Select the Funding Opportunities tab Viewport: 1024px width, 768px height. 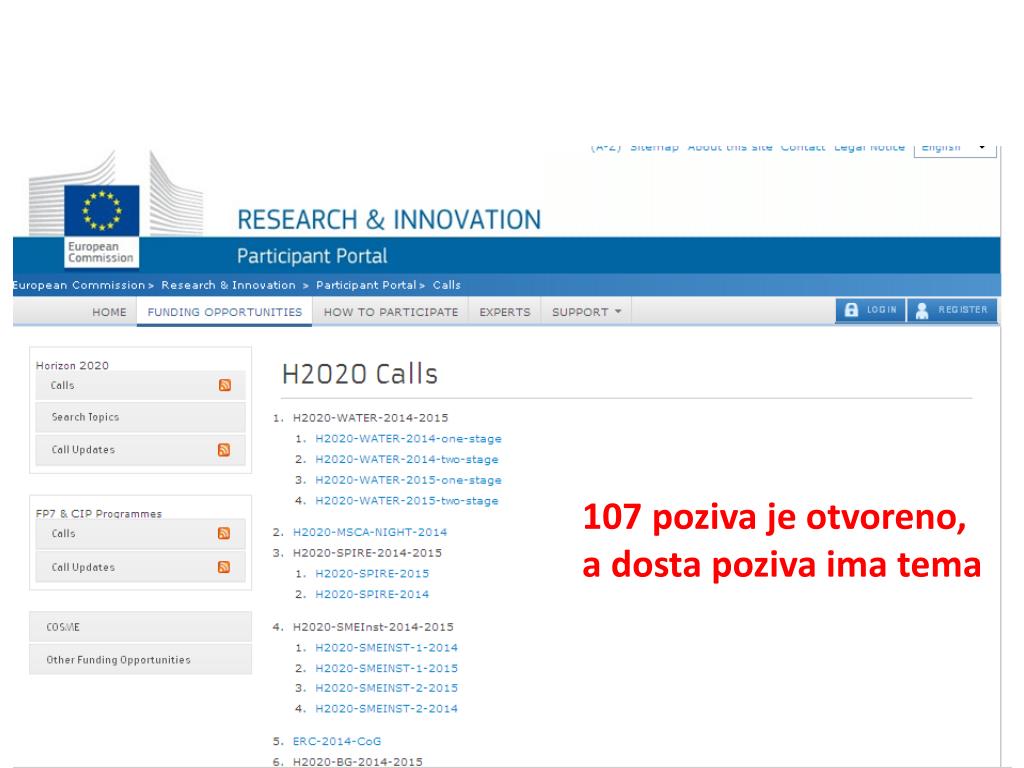click(225, 312)
